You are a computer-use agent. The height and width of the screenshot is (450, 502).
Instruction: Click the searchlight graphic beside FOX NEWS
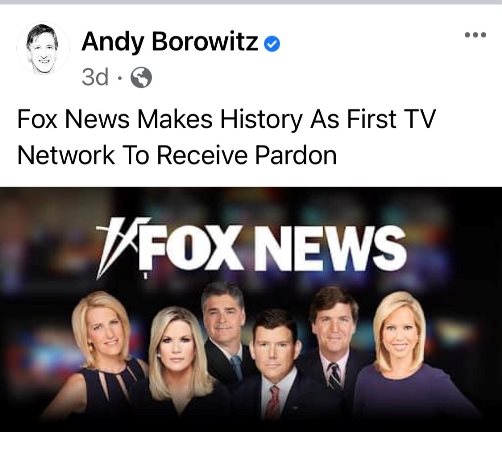pyautogui.click(x=122, y=247)
